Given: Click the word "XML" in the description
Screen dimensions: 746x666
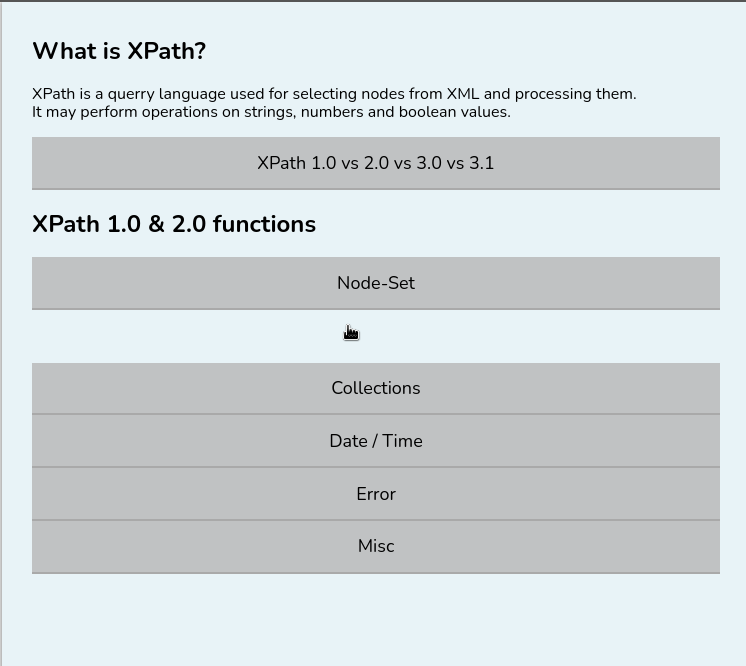Looking at the screenshot, I should pyautogui.click(x=463, y=94).
